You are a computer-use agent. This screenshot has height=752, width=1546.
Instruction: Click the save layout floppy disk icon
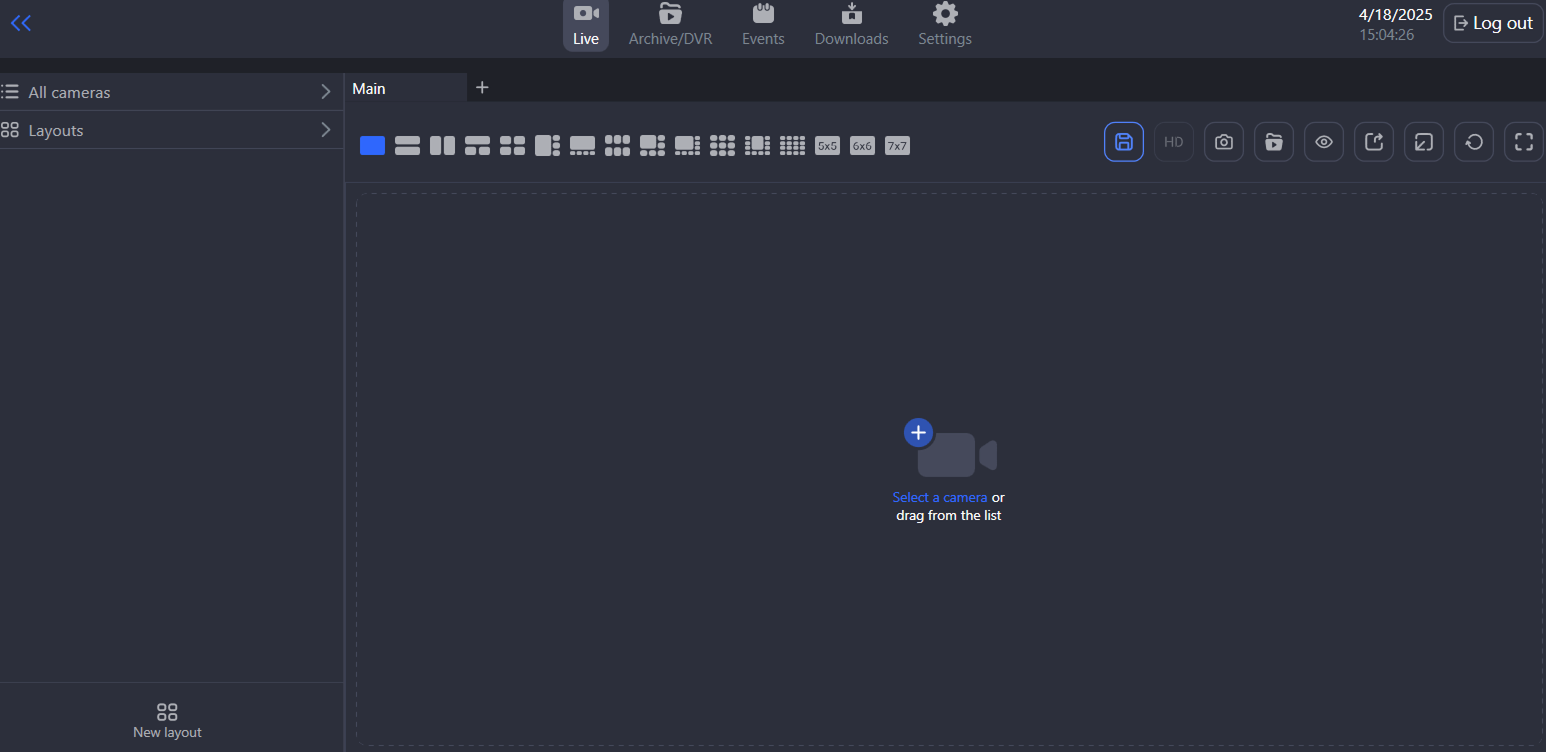tap(1123, 142)
